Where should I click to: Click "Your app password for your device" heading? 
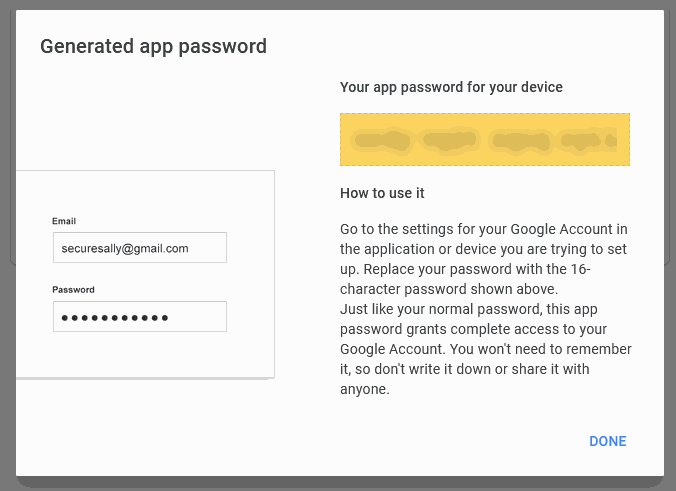[x=451, y=87]
